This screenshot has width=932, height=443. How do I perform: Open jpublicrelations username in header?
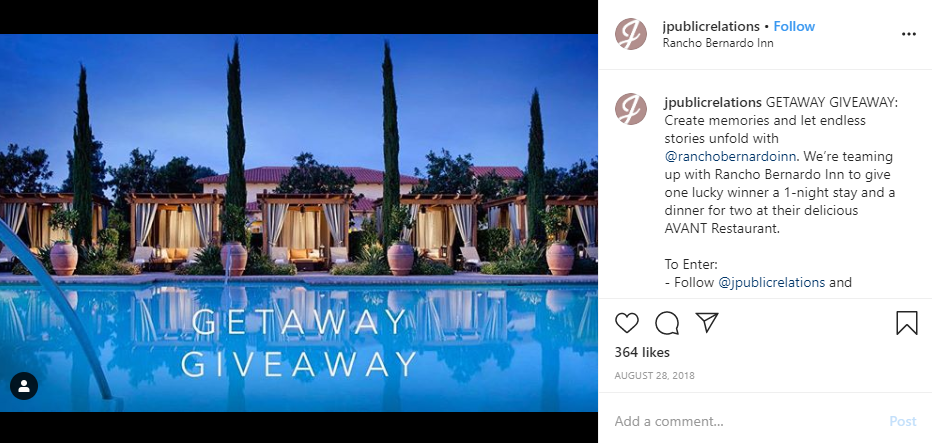pos(711,26)
